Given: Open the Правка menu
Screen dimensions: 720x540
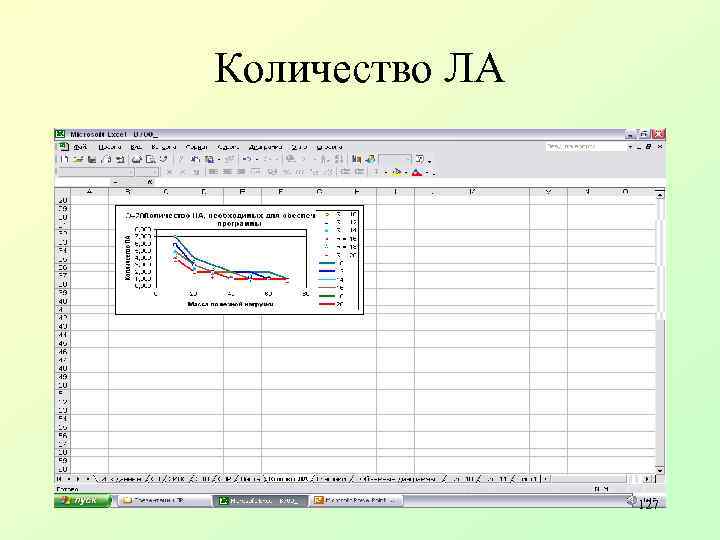Looking at the screenshot, I should (x=110, y=147).
